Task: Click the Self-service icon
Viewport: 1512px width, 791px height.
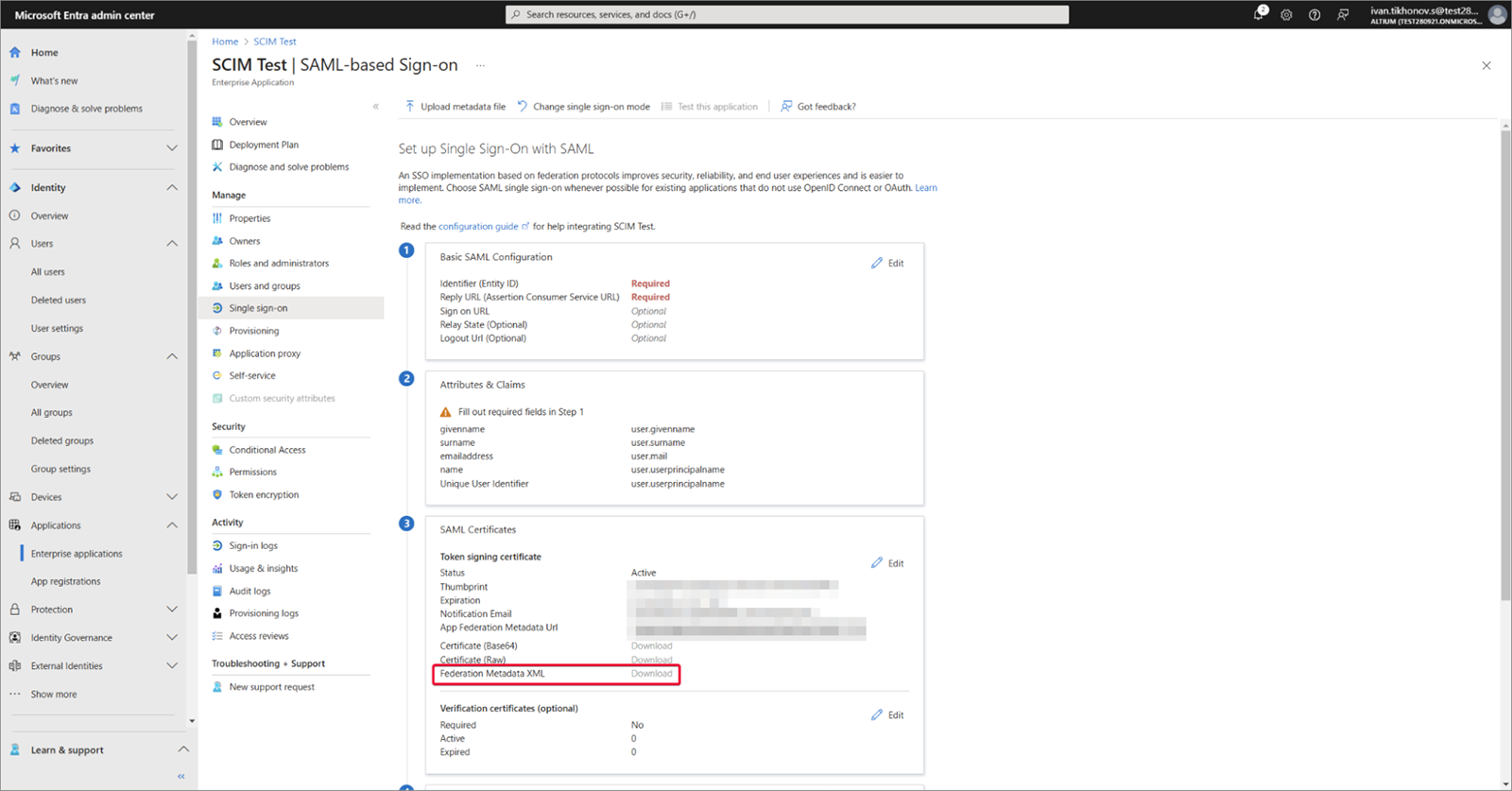Action: [217, 376]
